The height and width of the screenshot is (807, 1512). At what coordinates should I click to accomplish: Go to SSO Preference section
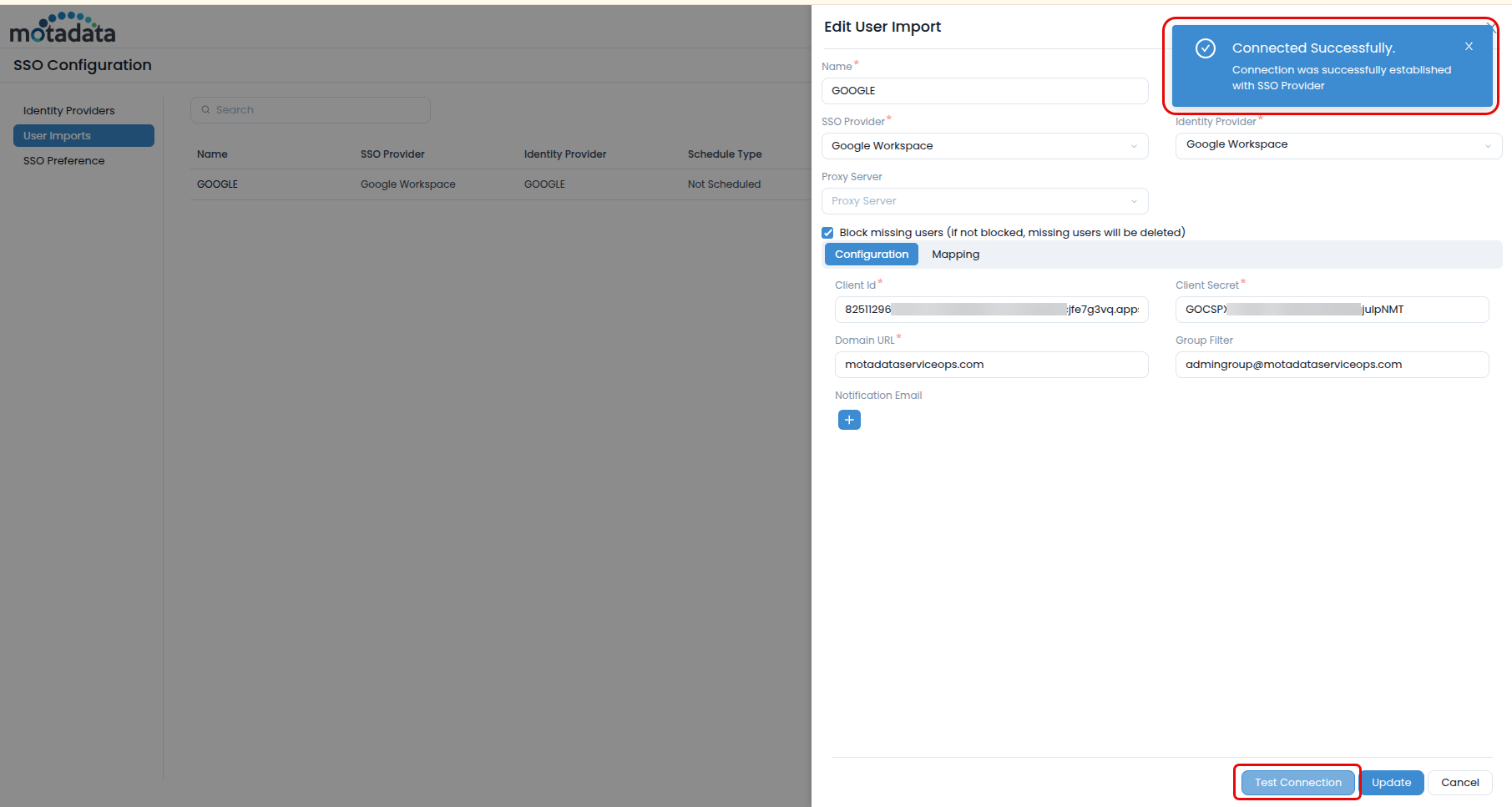click(x=64, y=161)
